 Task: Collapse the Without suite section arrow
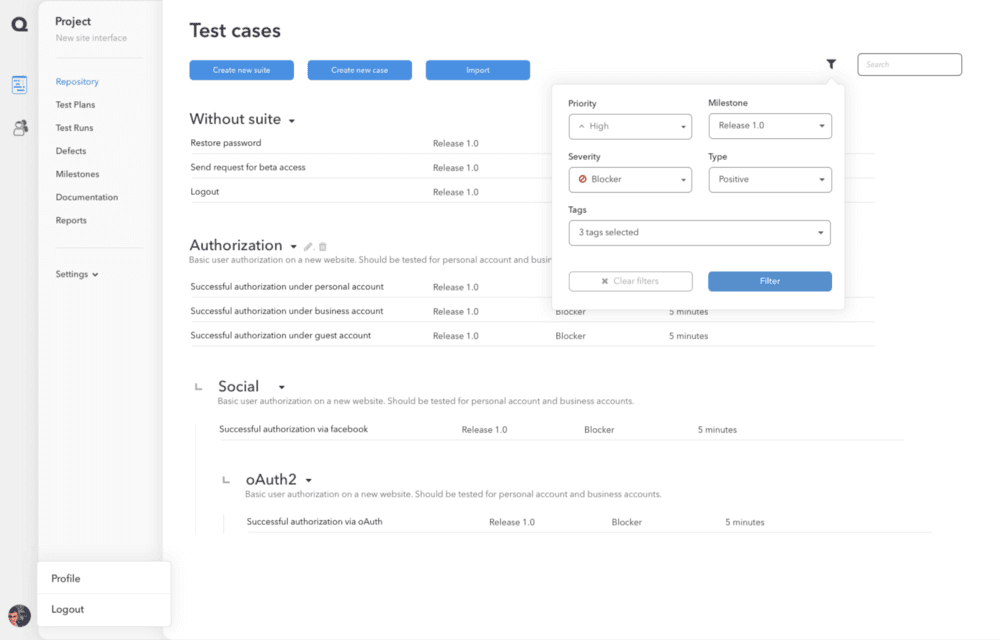292,120
